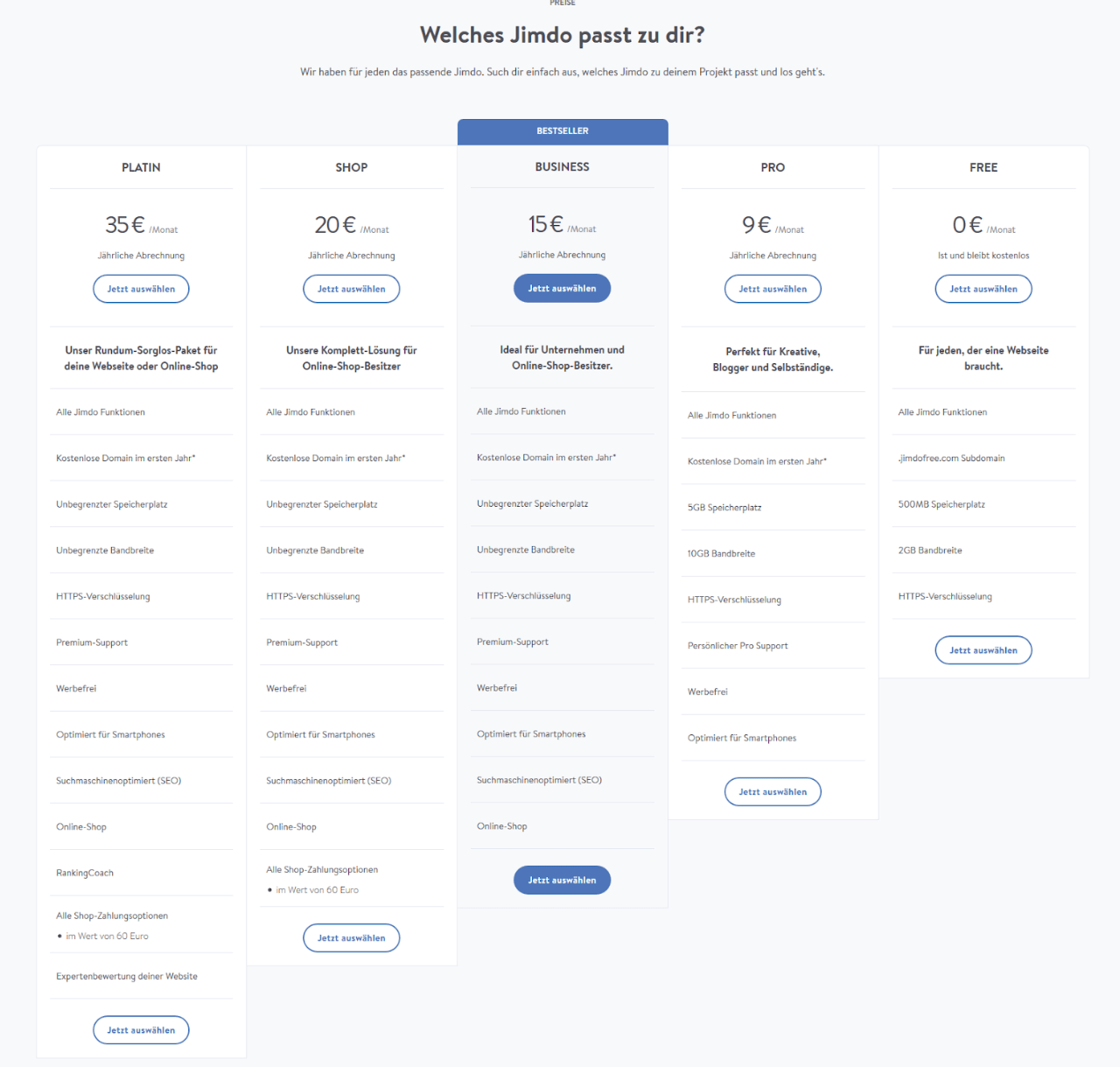This screenshot has width=1120, height=1067.
Task: Click 'Premium-Support' in SHOP column
Action: 302,642
